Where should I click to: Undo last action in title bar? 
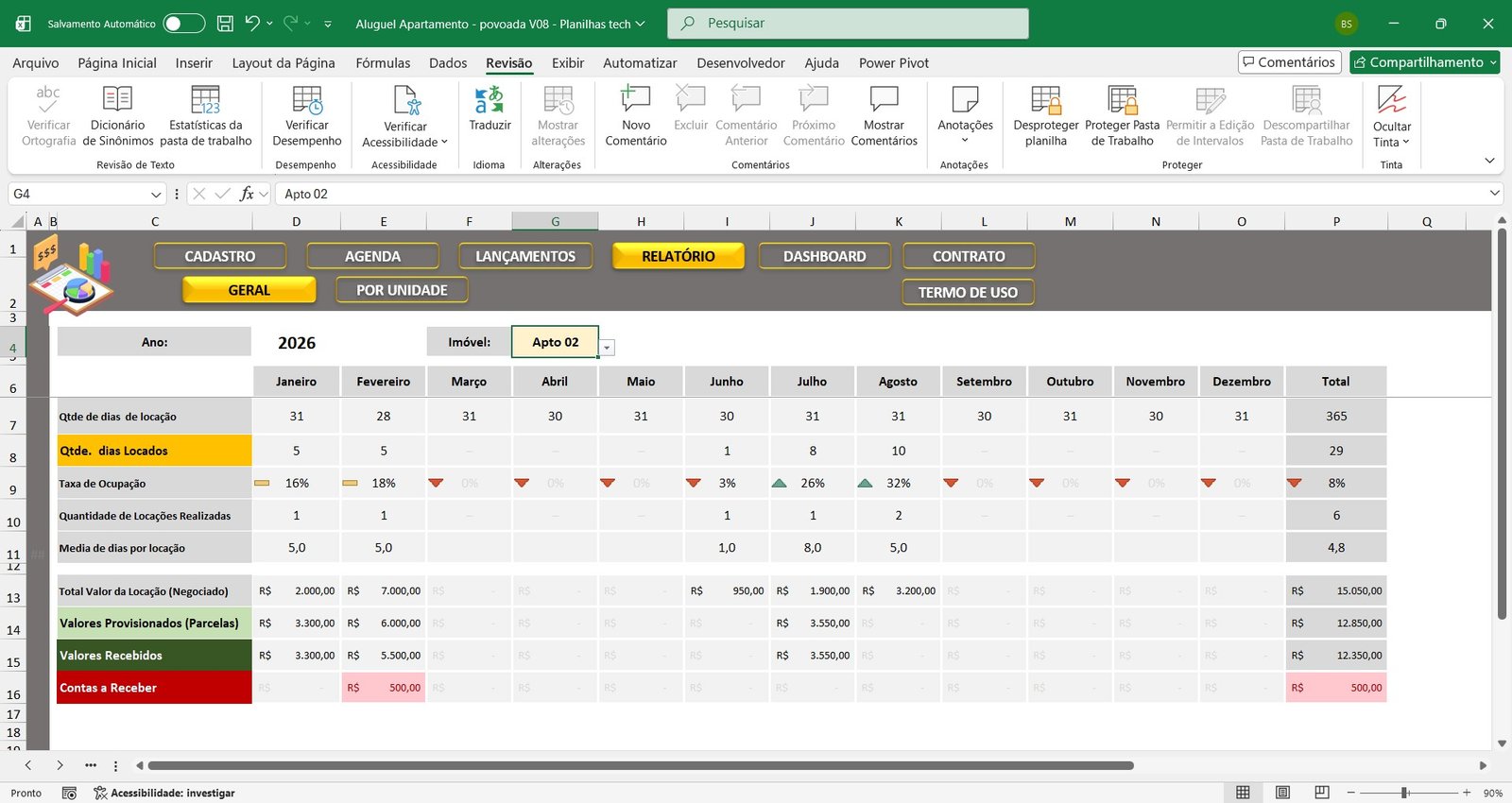pyautogui.click(x=251, y=24)
